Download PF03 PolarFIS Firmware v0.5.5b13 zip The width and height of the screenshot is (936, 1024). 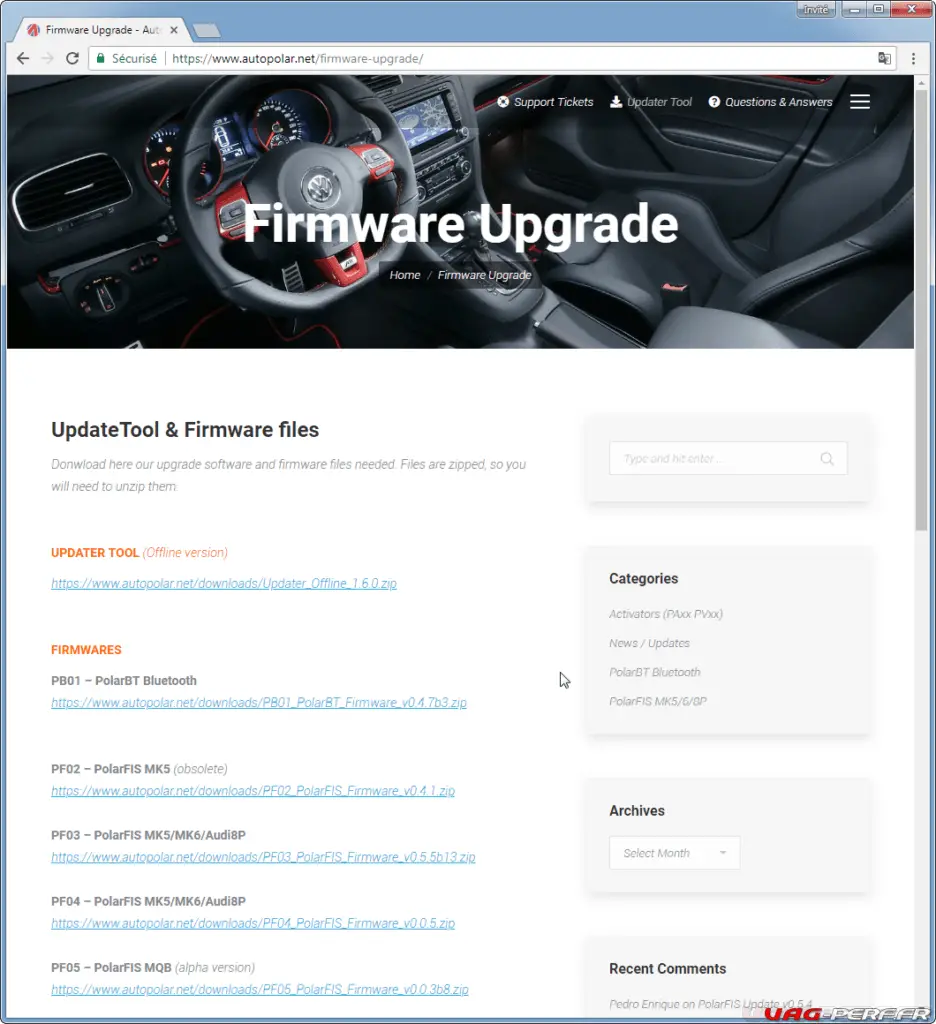click(263, 857)
